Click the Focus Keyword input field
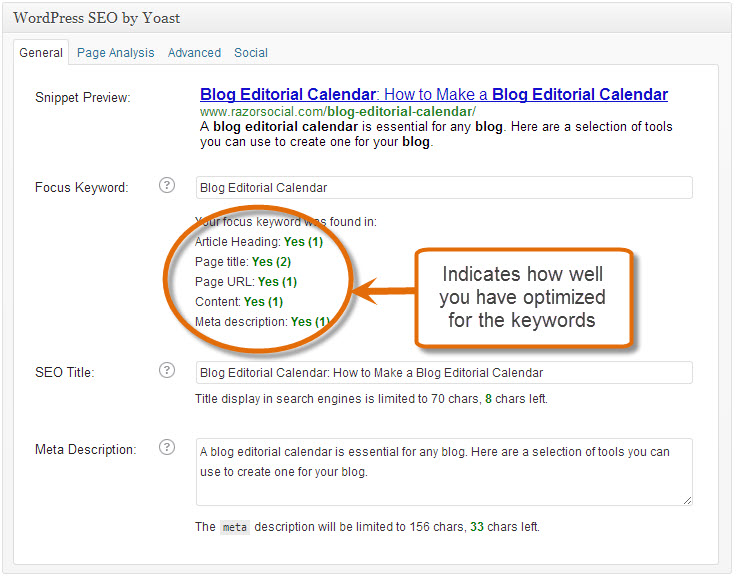736x576 pixels. point(443,187)
